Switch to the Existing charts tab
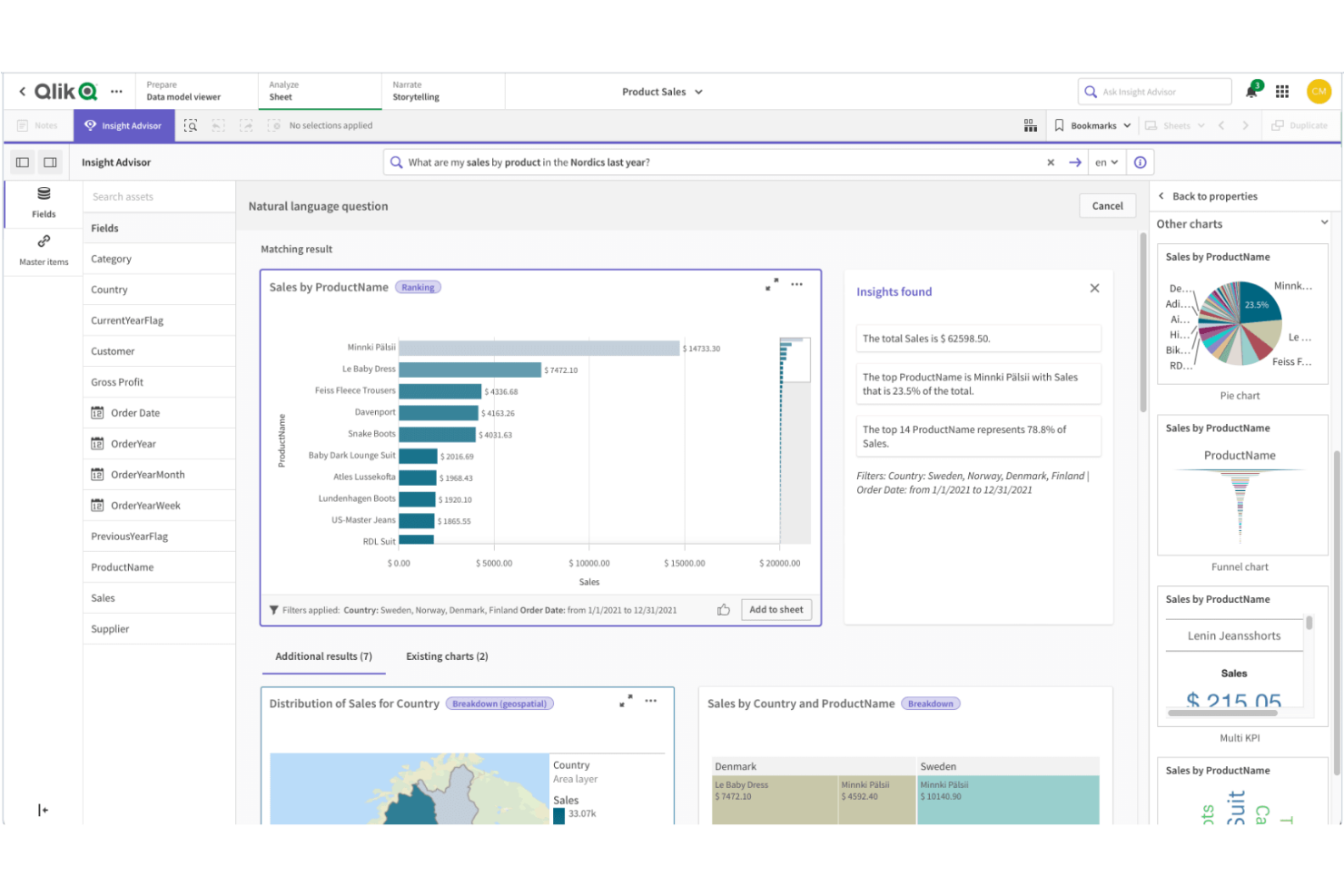 446,655
